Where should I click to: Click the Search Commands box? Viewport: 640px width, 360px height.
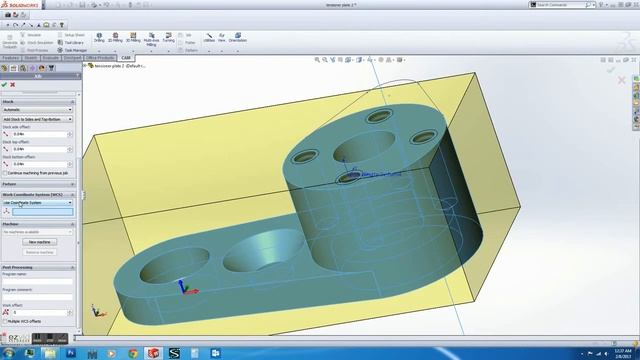tap(562, 5)
